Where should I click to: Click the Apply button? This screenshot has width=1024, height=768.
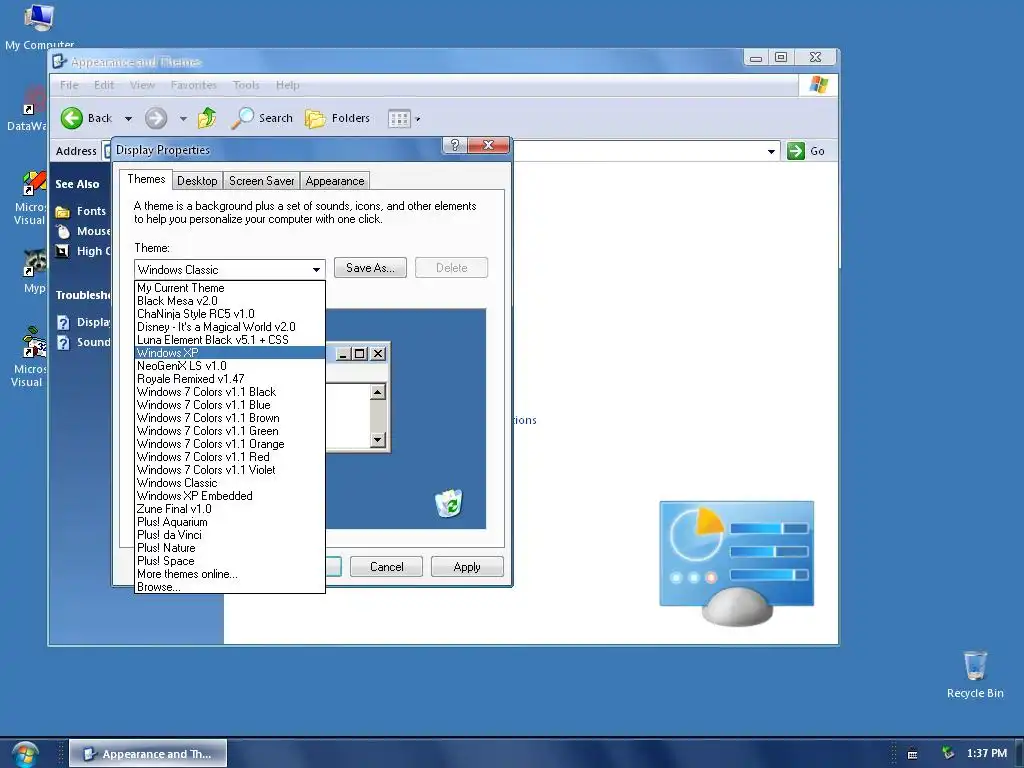(x=467, y=567)
